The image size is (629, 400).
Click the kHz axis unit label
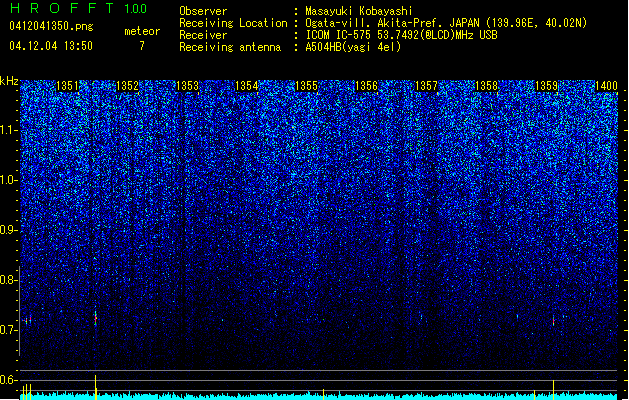point(9,81)
